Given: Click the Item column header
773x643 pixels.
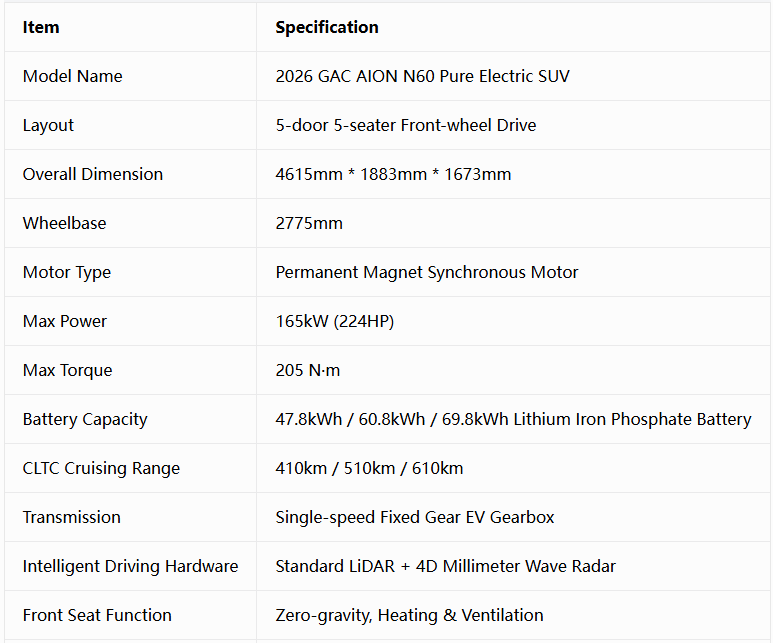Looking at the screenshot, I should point(41,27).
